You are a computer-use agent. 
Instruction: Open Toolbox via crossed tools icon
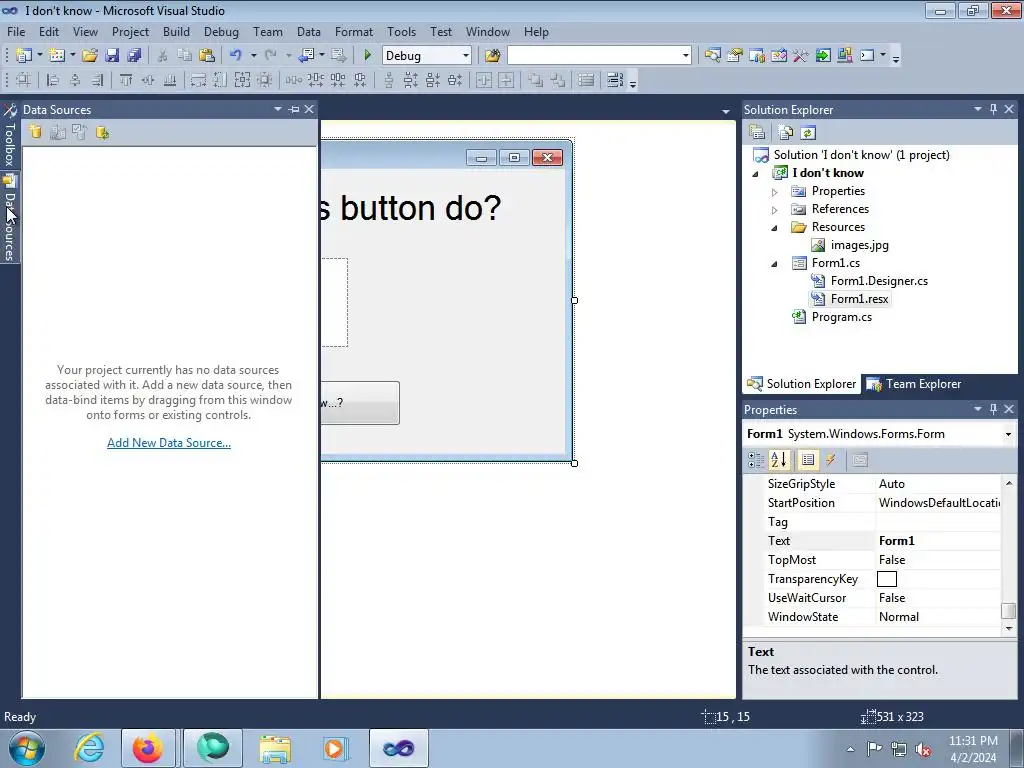pos(801,56)
